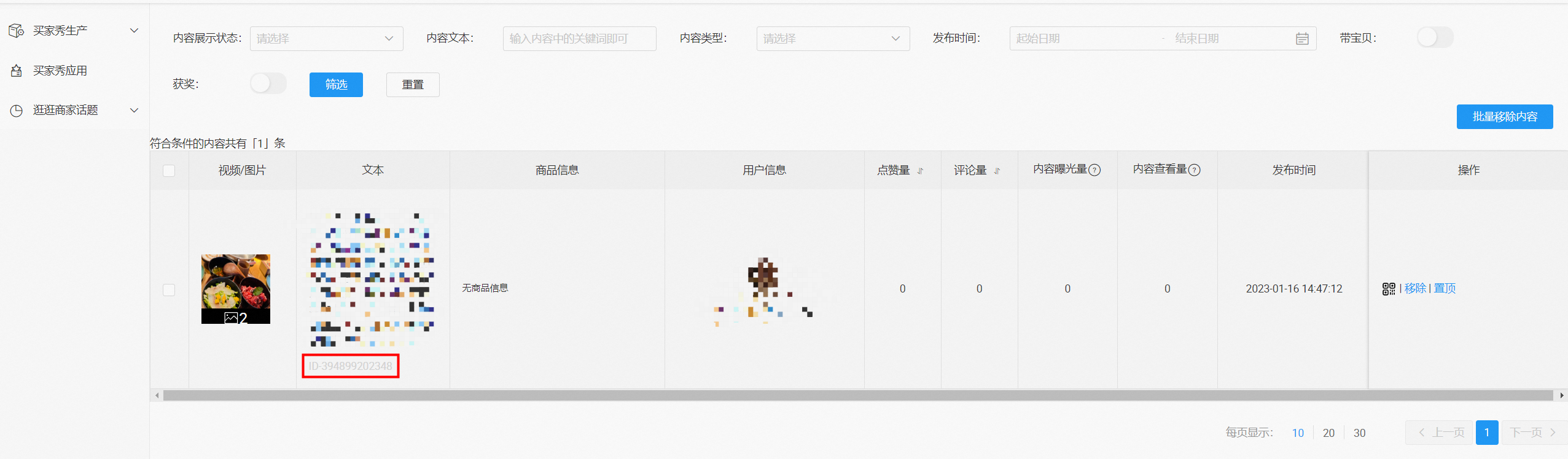Screen dimensions: 1568x459
Task: Expand the 逛逛商家话题 menu chevron
Action: click(134, 111)
